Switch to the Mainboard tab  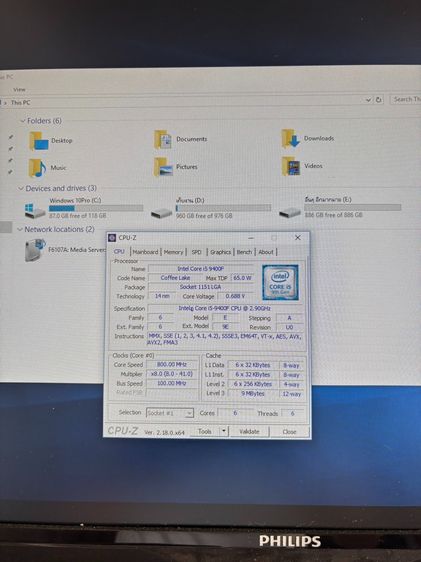[x=145, y=252]
